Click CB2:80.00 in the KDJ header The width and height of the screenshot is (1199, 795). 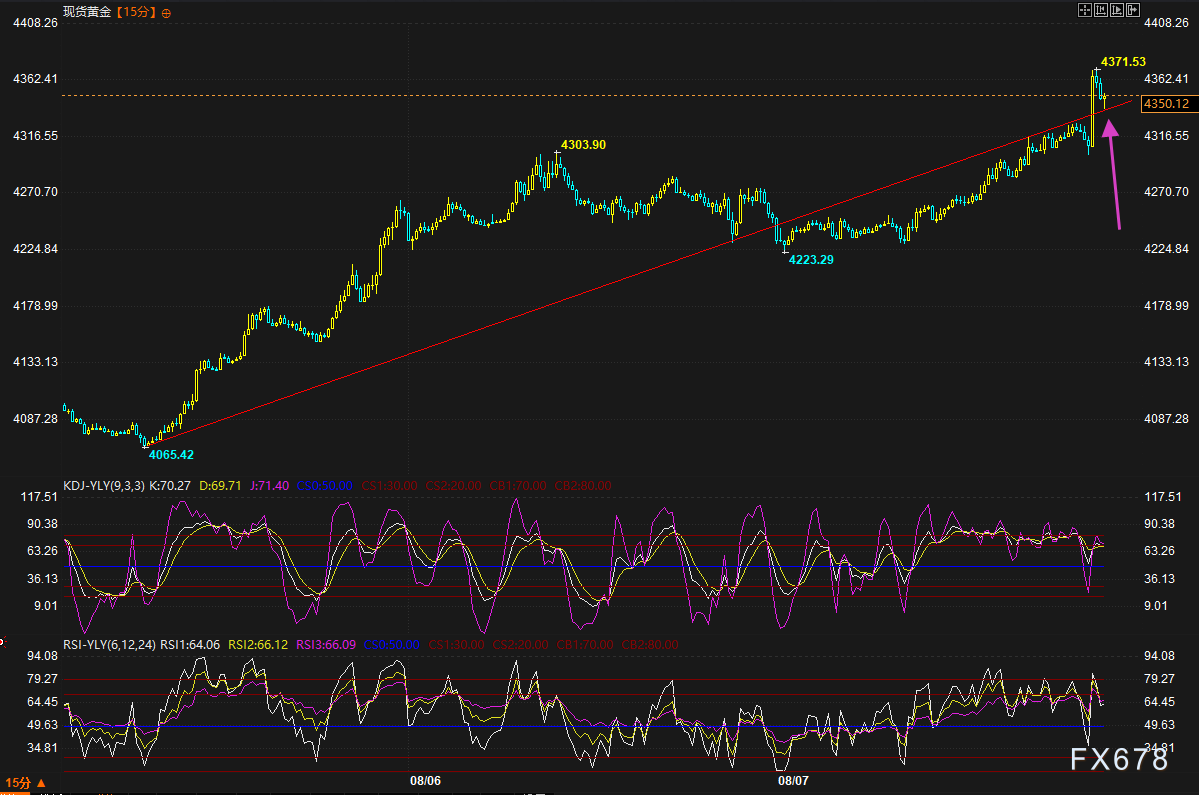(583, 485)
